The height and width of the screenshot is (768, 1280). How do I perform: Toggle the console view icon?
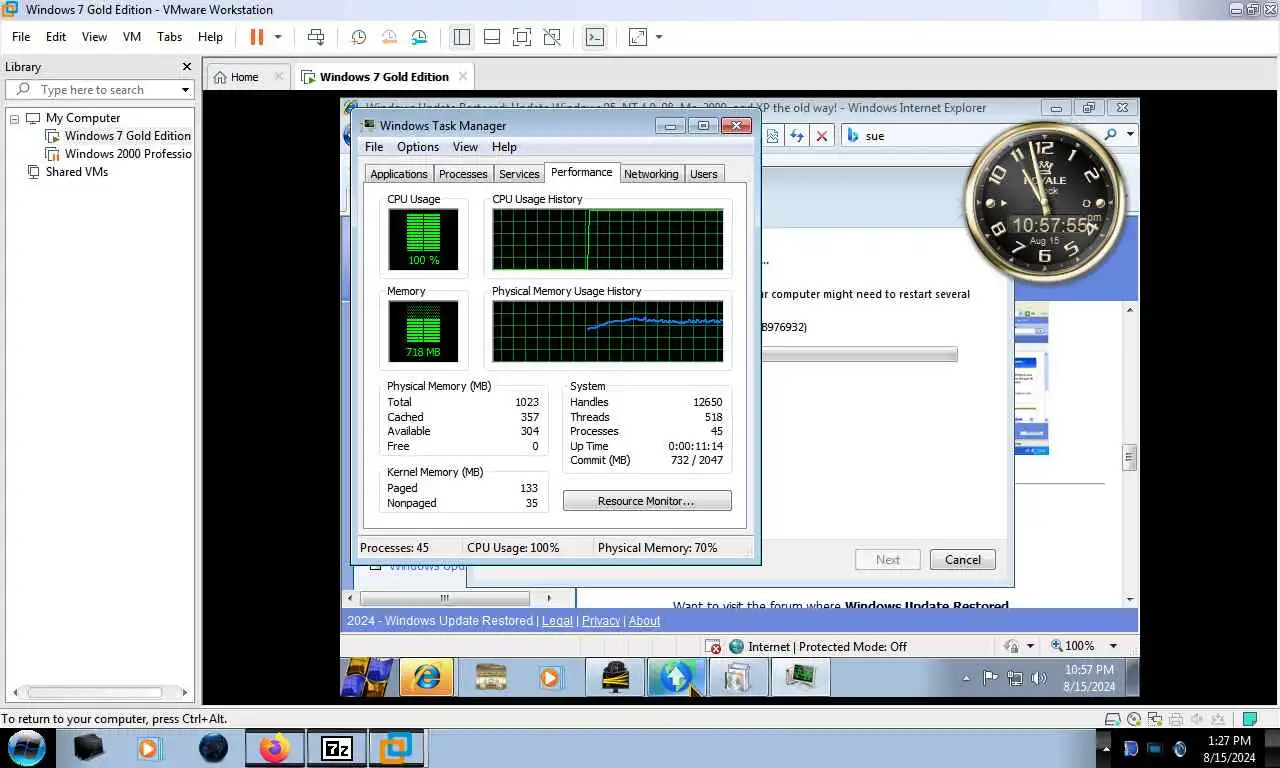[594, 37]
